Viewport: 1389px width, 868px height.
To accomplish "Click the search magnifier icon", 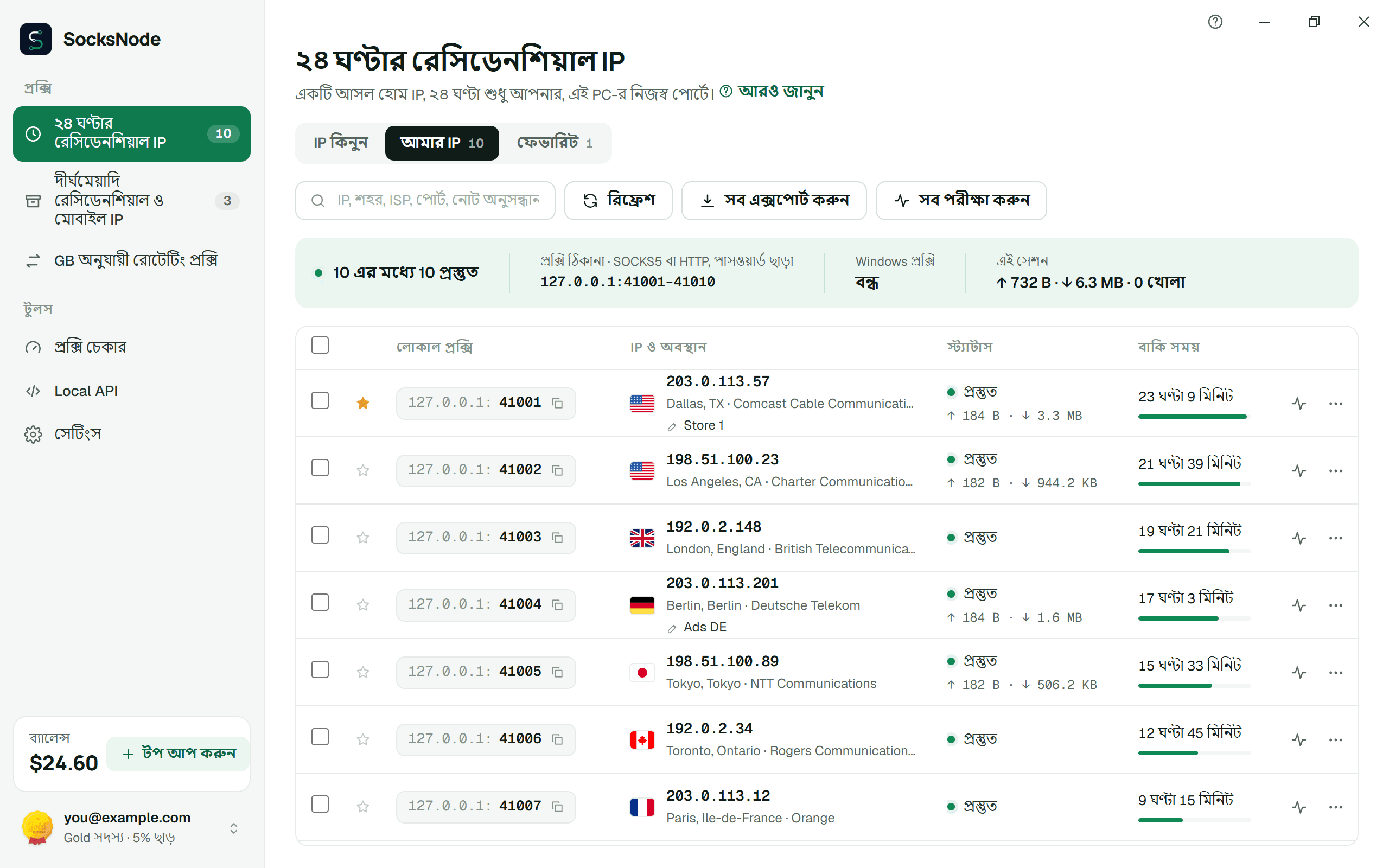I will [x=317, y=200].
